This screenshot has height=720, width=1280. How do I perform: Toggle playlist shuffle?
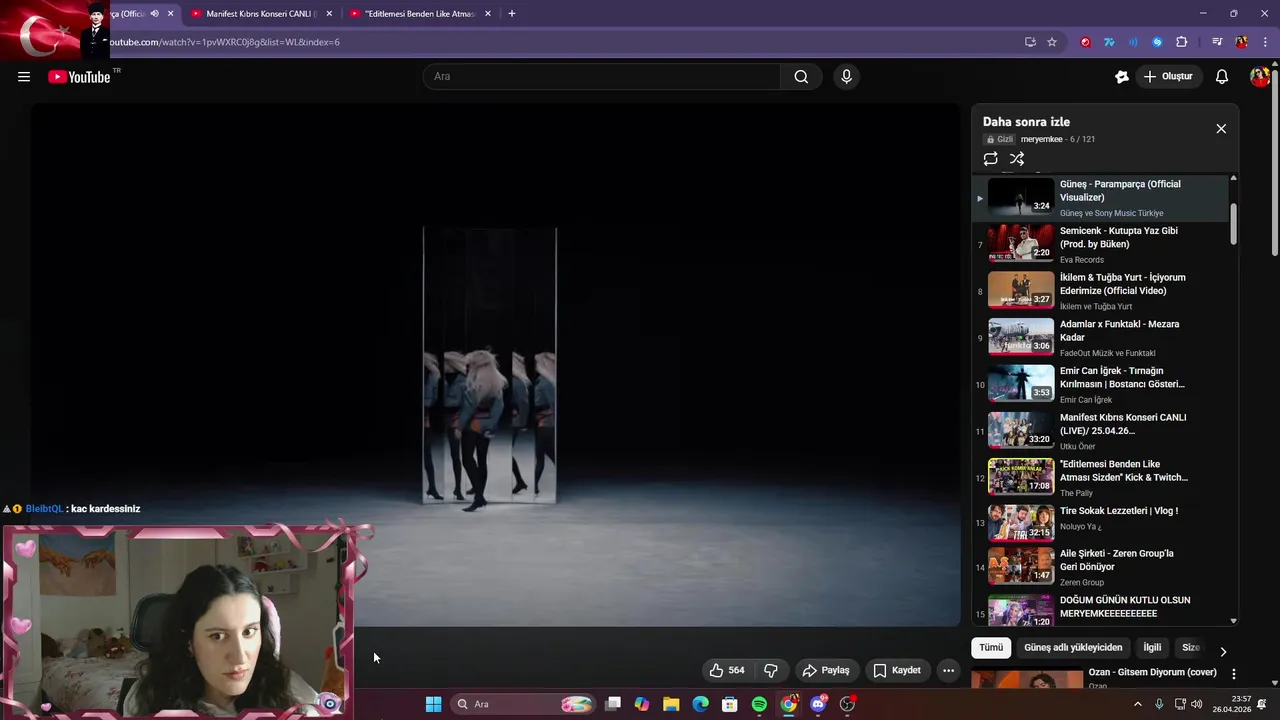point(1017,159)
